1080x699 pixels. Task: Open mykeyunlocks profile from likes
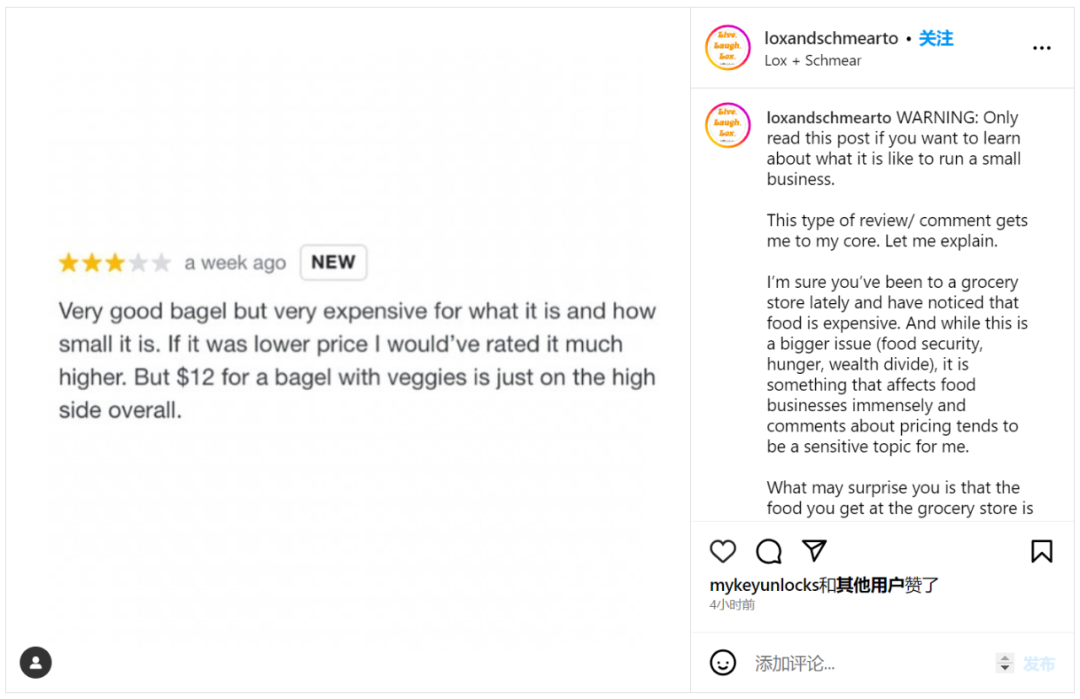[764, 585]
